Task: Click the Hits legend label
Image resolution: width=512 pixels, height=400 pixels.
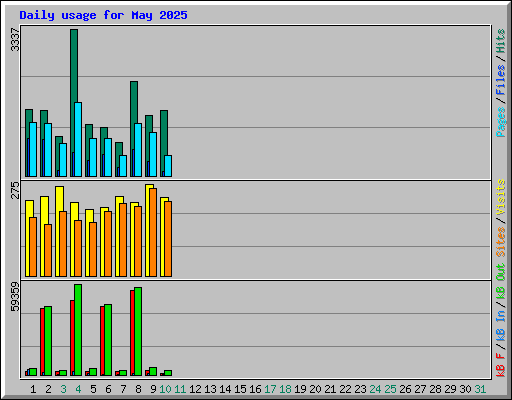Action: pos(501,41)
